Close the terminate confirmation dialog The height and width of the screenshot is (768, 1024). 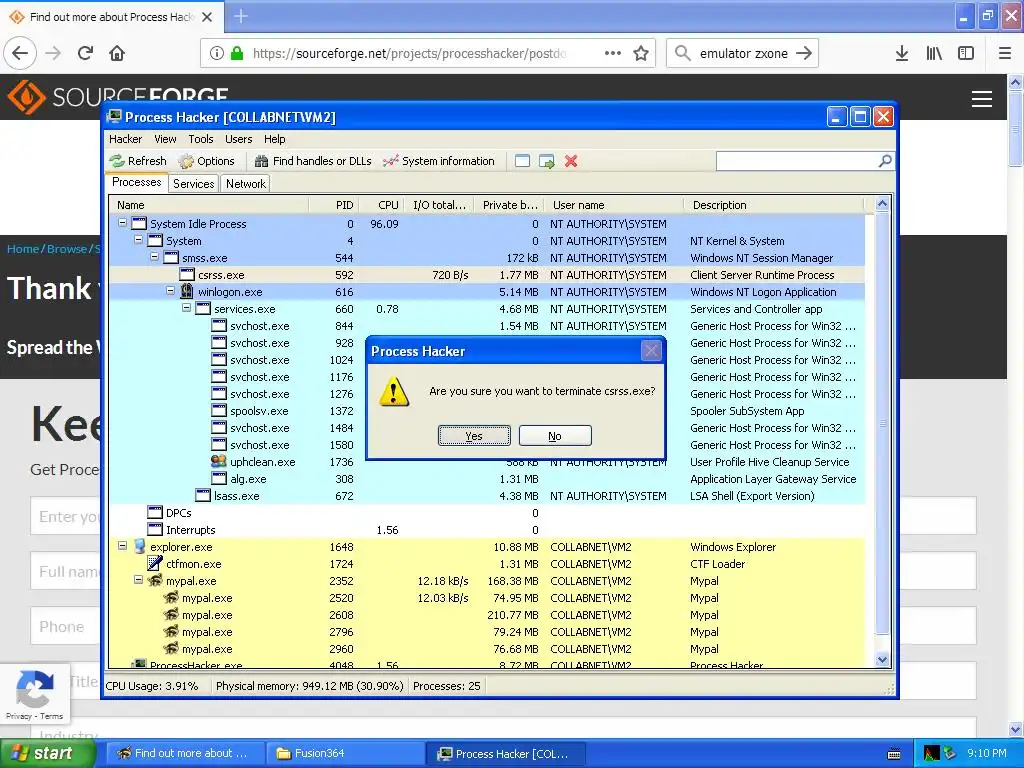(x=651, y=351)
